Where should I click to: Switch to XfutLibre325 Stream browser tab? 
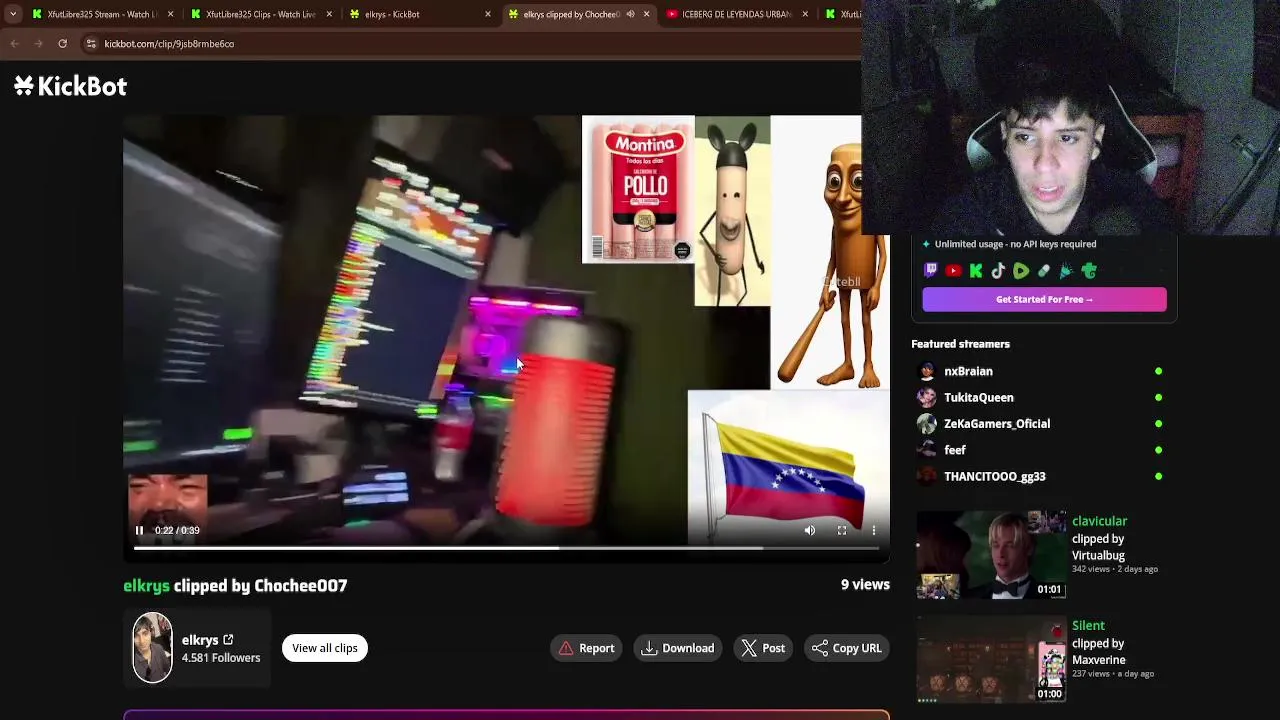tap(103, 14)
